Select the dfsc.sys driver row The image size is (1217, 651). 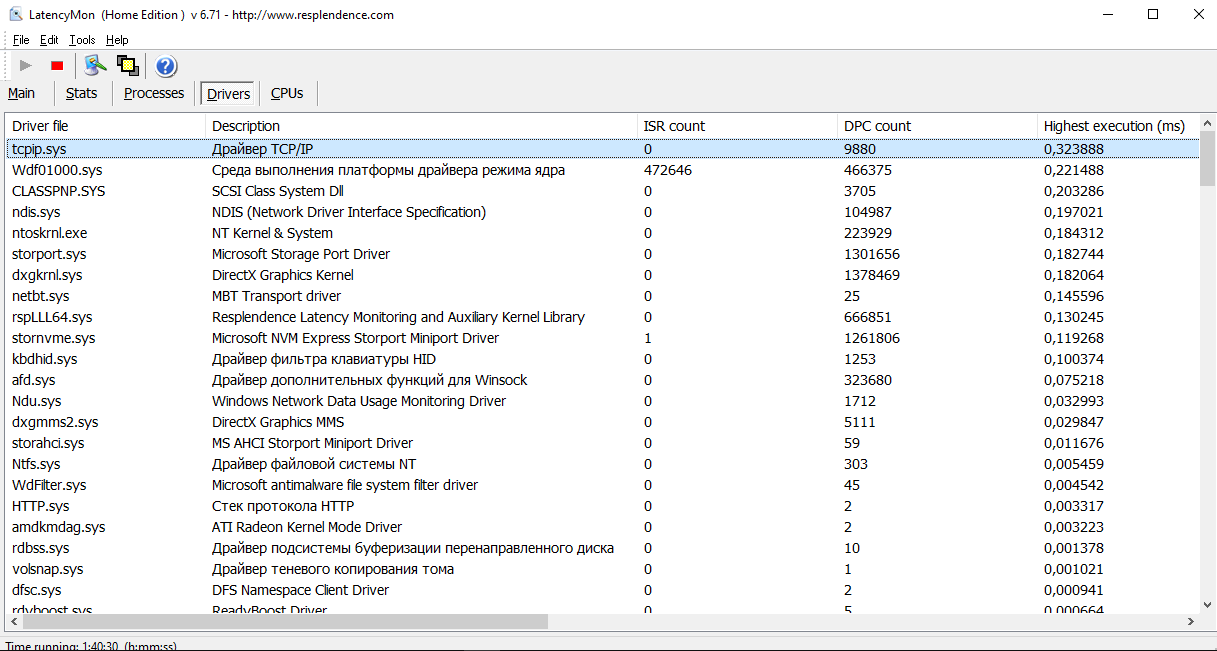(x=602, y=590)
